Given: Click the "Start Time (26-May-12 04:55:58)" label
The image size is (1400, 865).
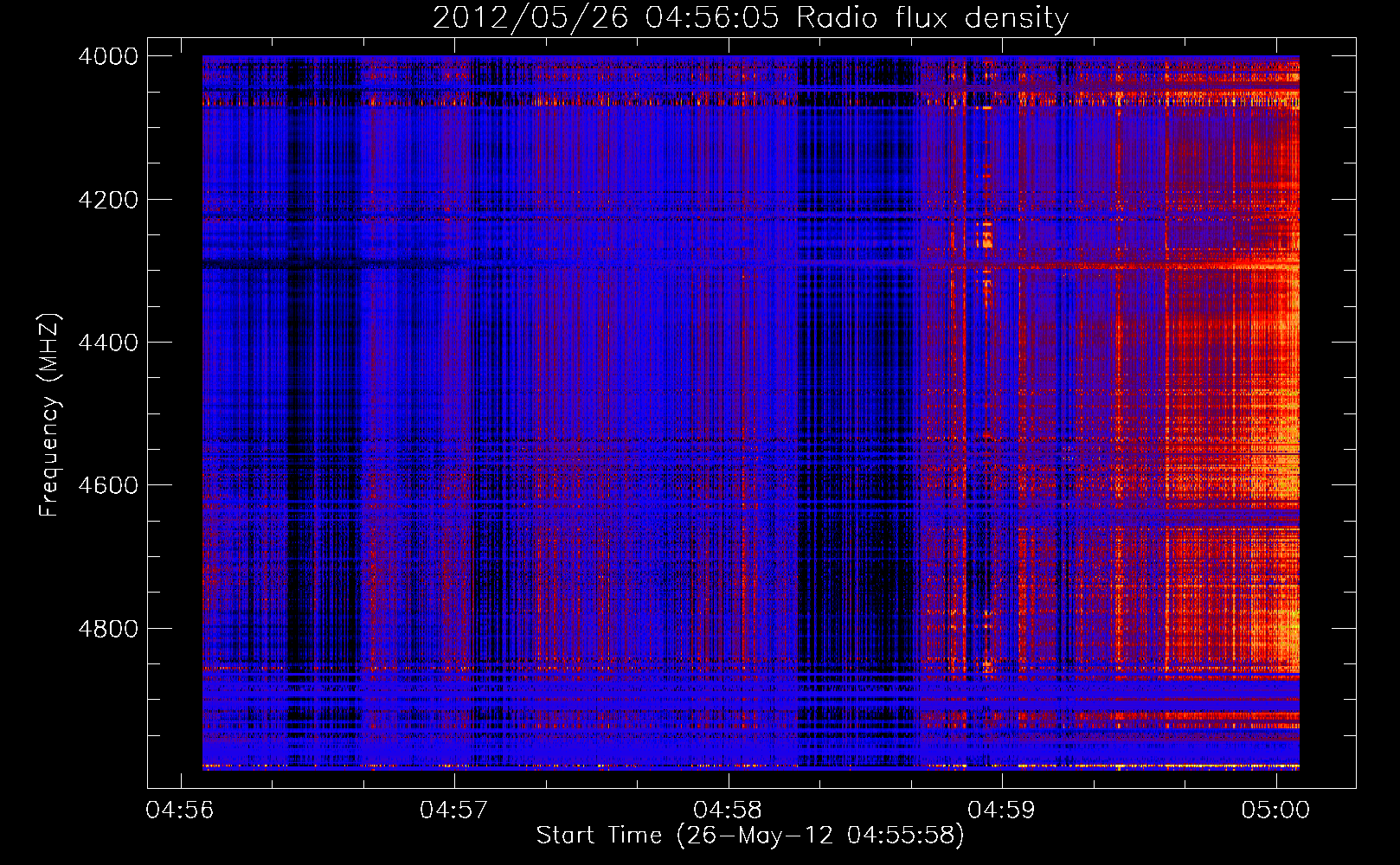Looking at the screenshot, I should click(x=750, y=836).
